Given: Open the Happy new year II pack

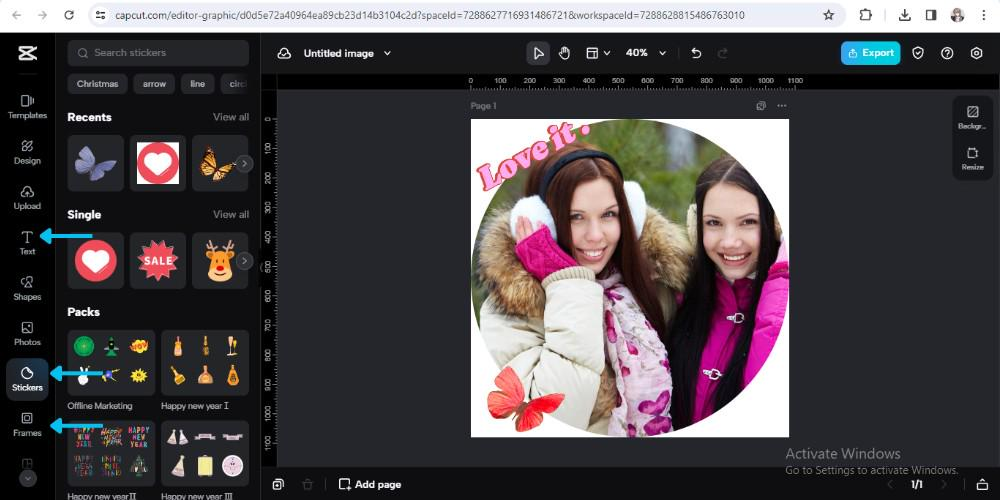Looking at the screenshot, I should pyautogui.click(x=112, y=453).
